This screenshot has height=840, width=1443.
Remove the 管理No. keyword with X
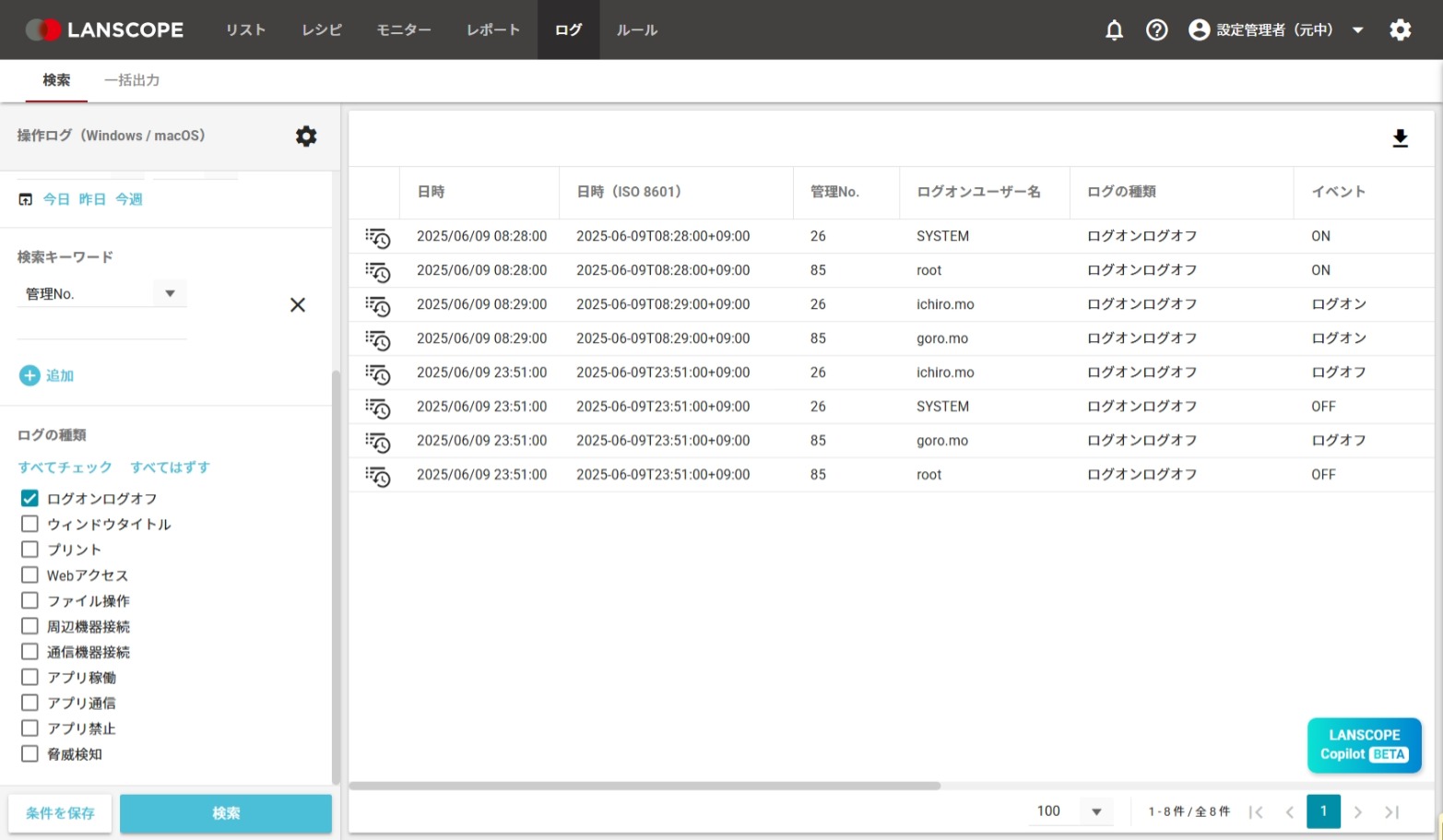point(297,305)
